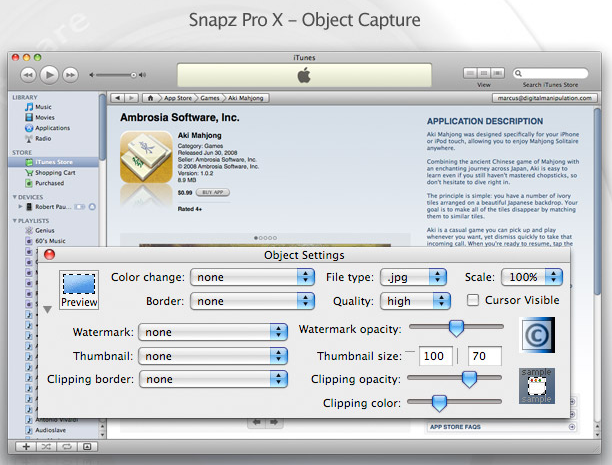This screenshot has height=465, width=612.
Task: Click the BUY APP button
Action: tap(213, 192)
